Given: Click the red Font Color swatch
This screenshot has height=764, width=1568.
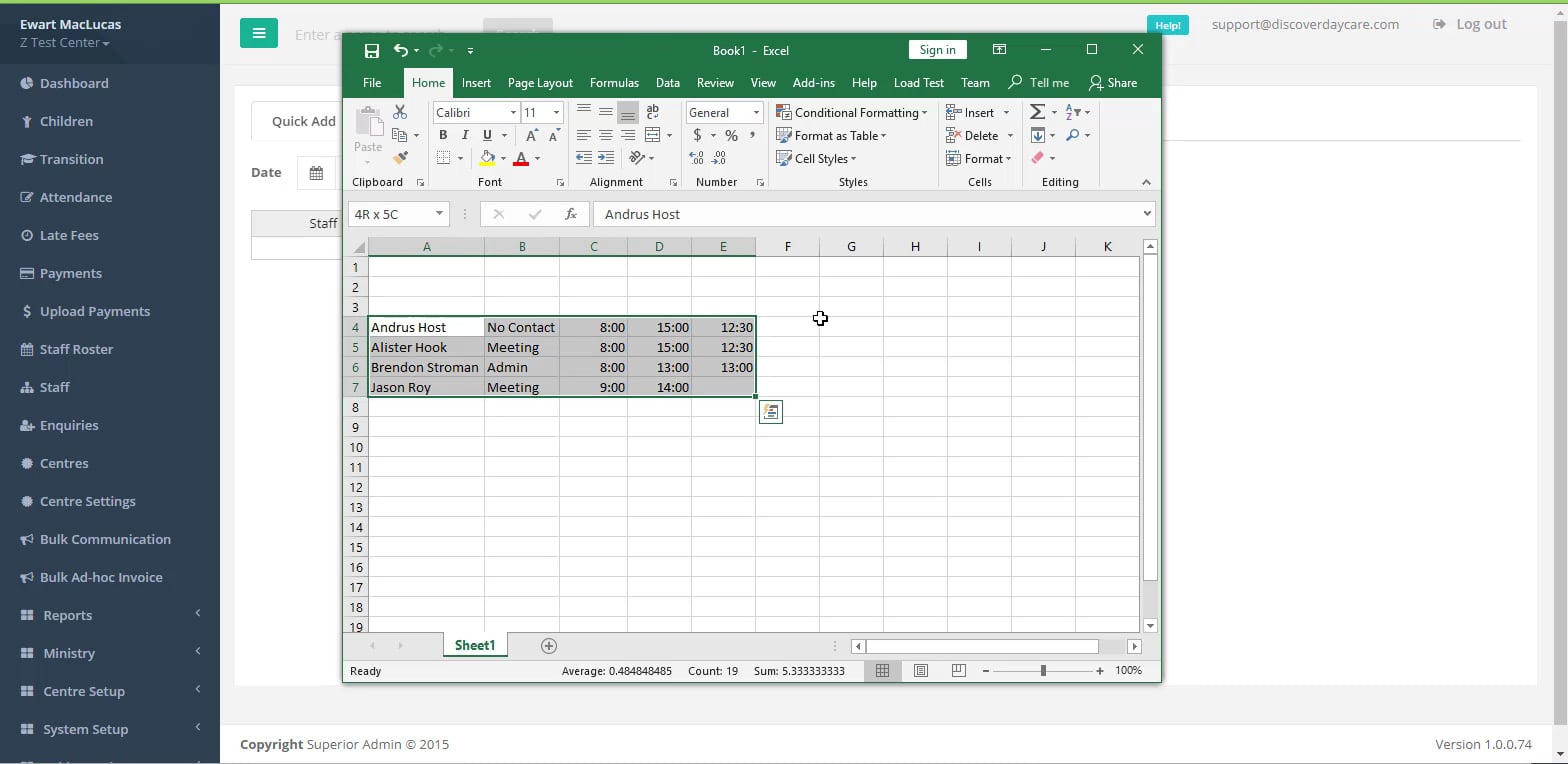Looking at the screenshot, I should point(520,158).
